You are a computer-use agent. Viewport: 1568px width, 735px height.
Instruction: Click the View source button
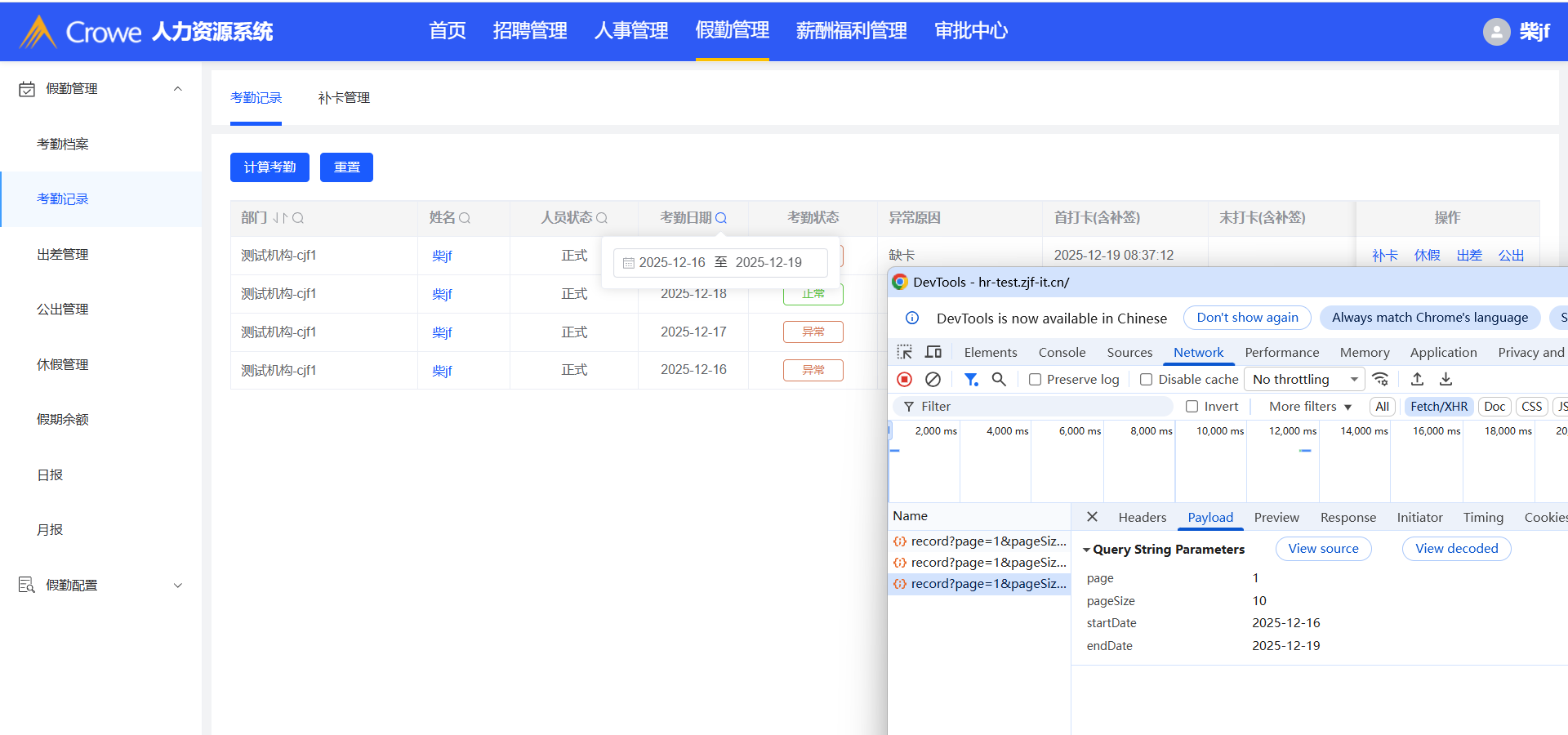(1323, 549)
